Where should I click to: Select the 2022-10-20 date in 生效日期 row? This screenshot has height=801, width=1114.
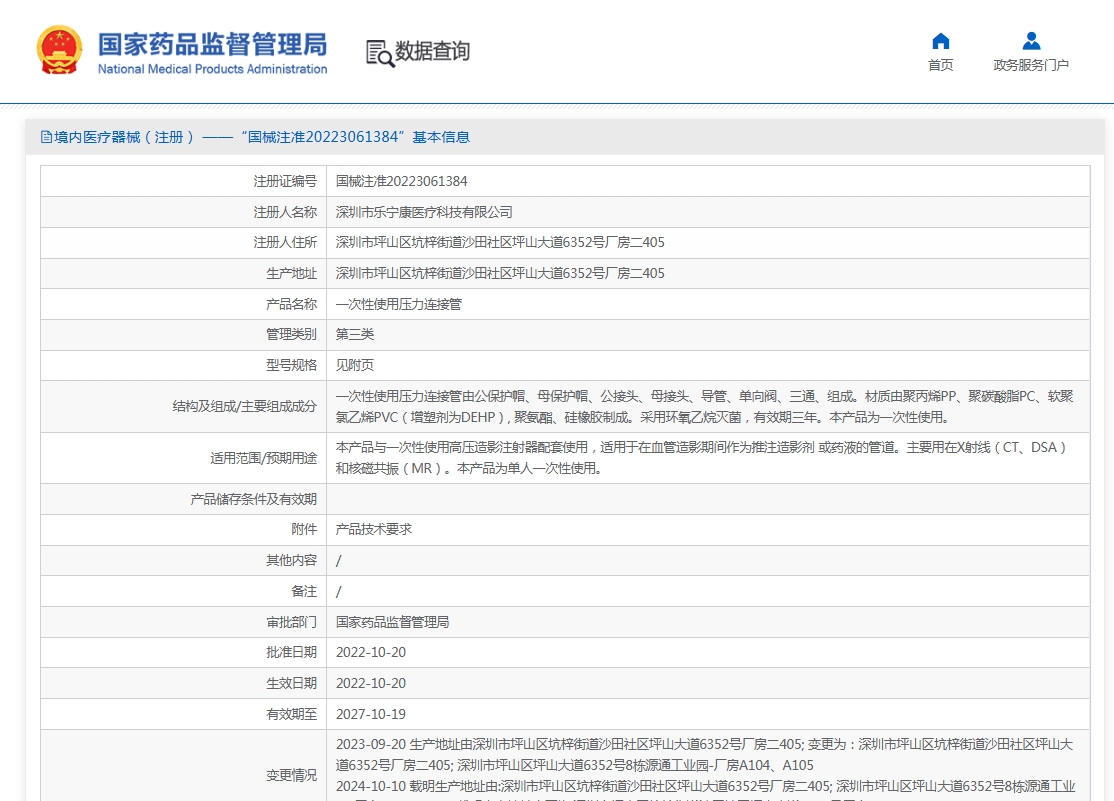pyautogui.click(x=371, y=684)
